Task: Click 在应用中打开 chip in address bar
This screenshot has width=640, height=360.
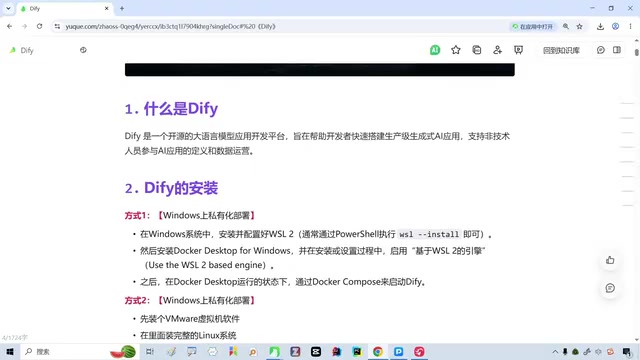Action: tap(533, 27)
